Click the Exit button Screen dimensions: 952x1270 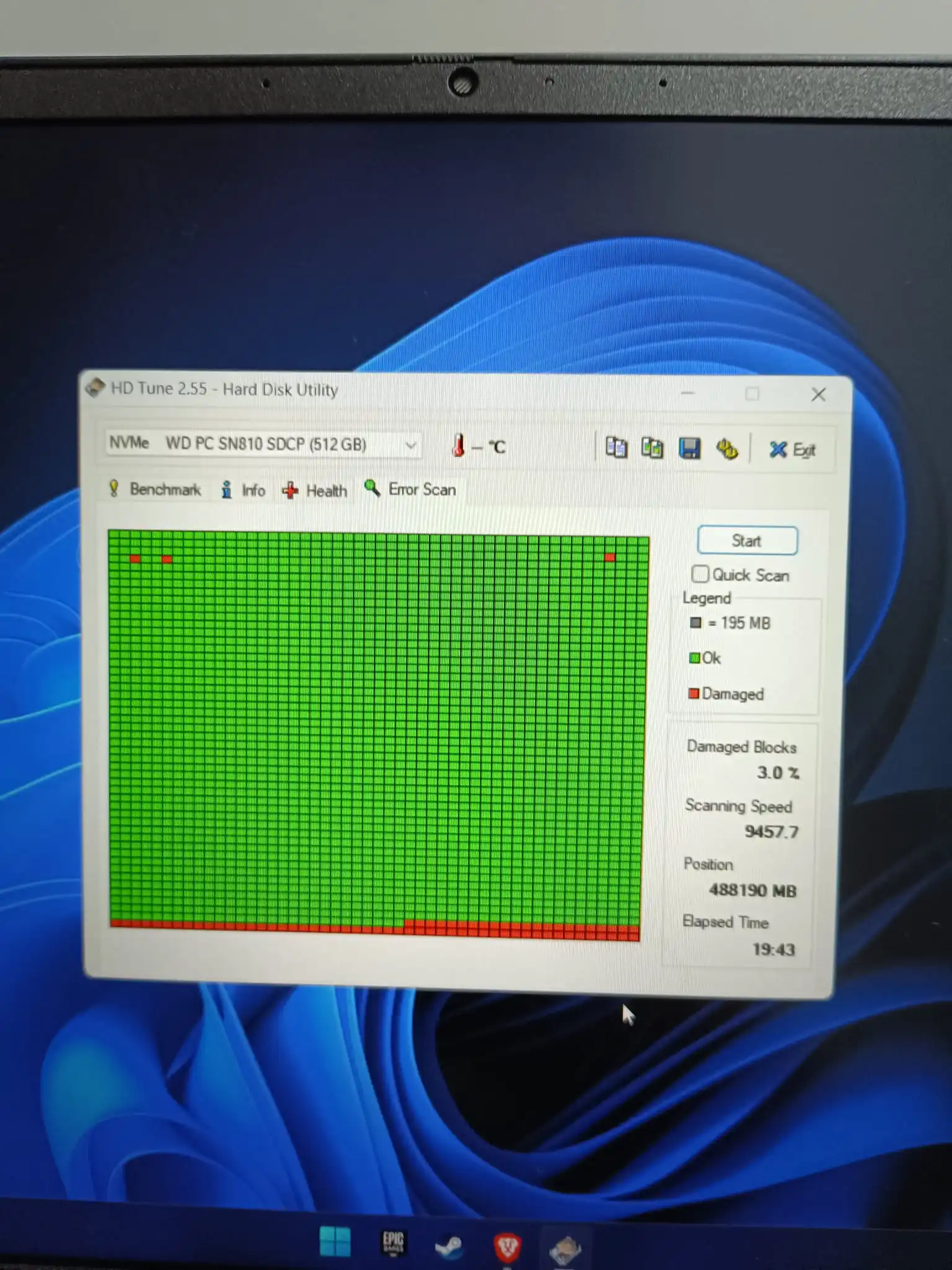[x=792, y=450]
